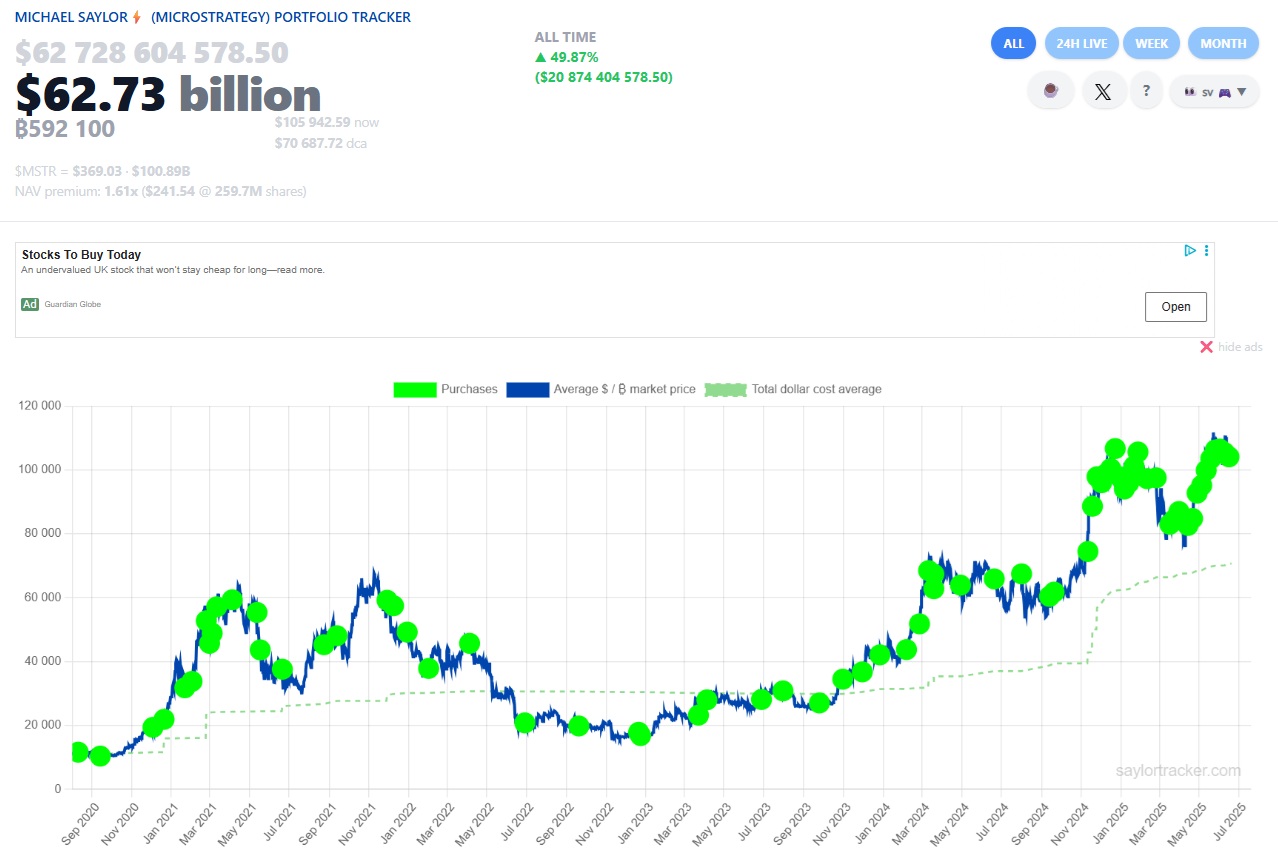Click the NAV premium 1.61x line
The image size is (1278, 861).
(x=161, y=191)
